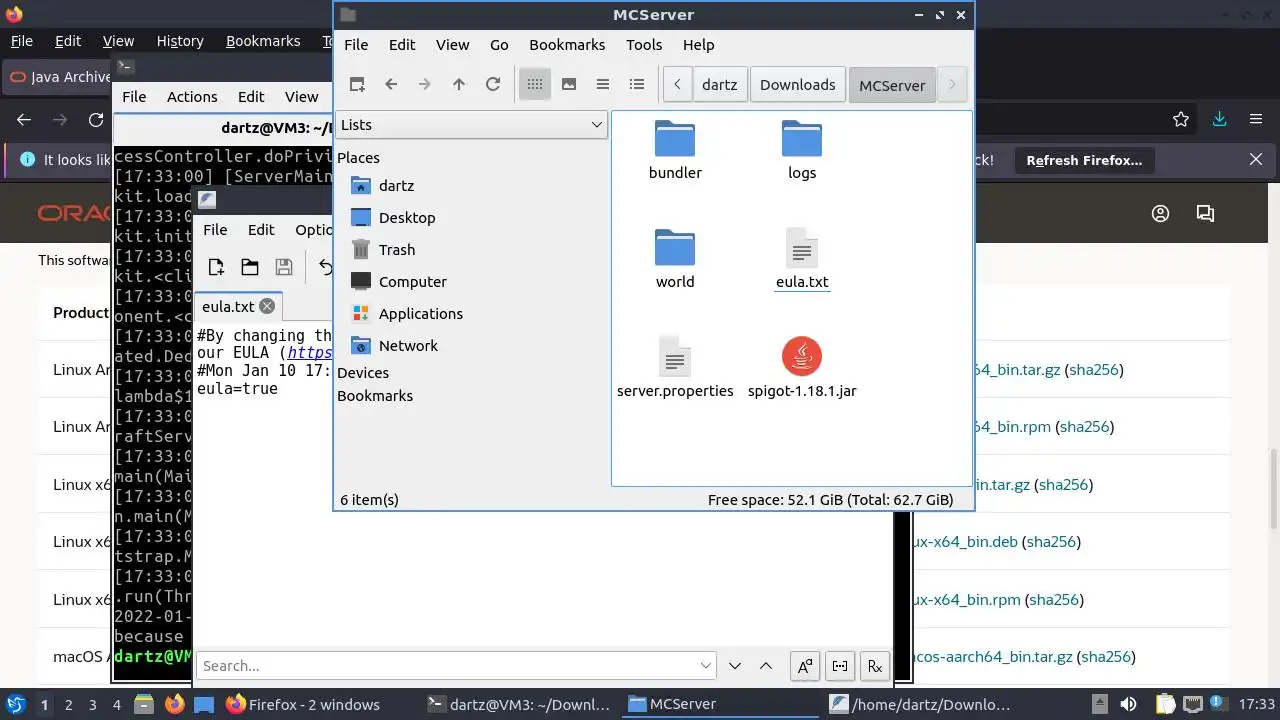
Task: Bookmark page with Firefox star icon
Action: coord(1181,119)
